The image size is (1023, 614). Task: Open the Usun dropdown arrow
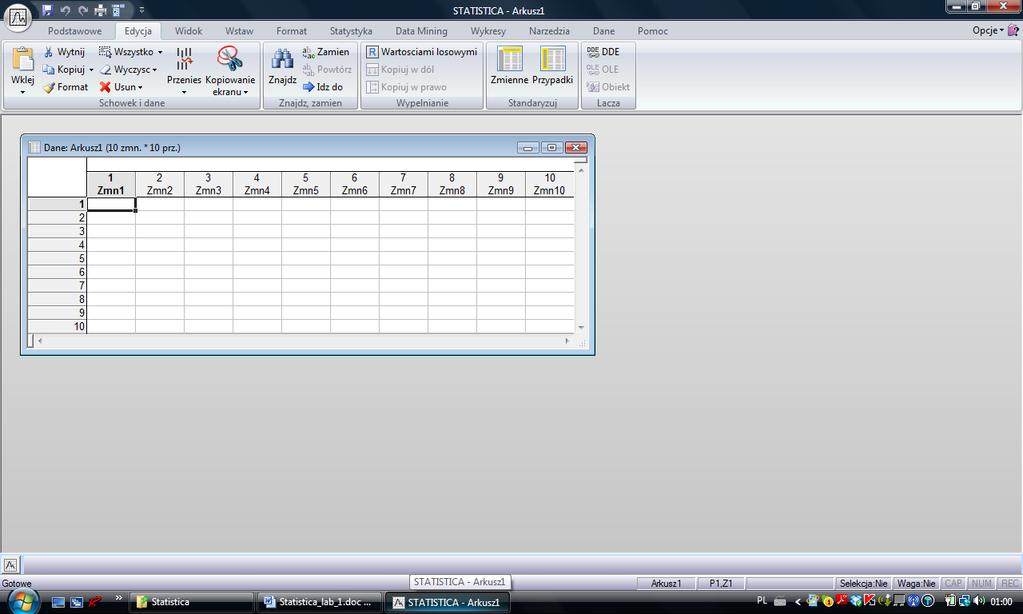click(x=140, y=87)
